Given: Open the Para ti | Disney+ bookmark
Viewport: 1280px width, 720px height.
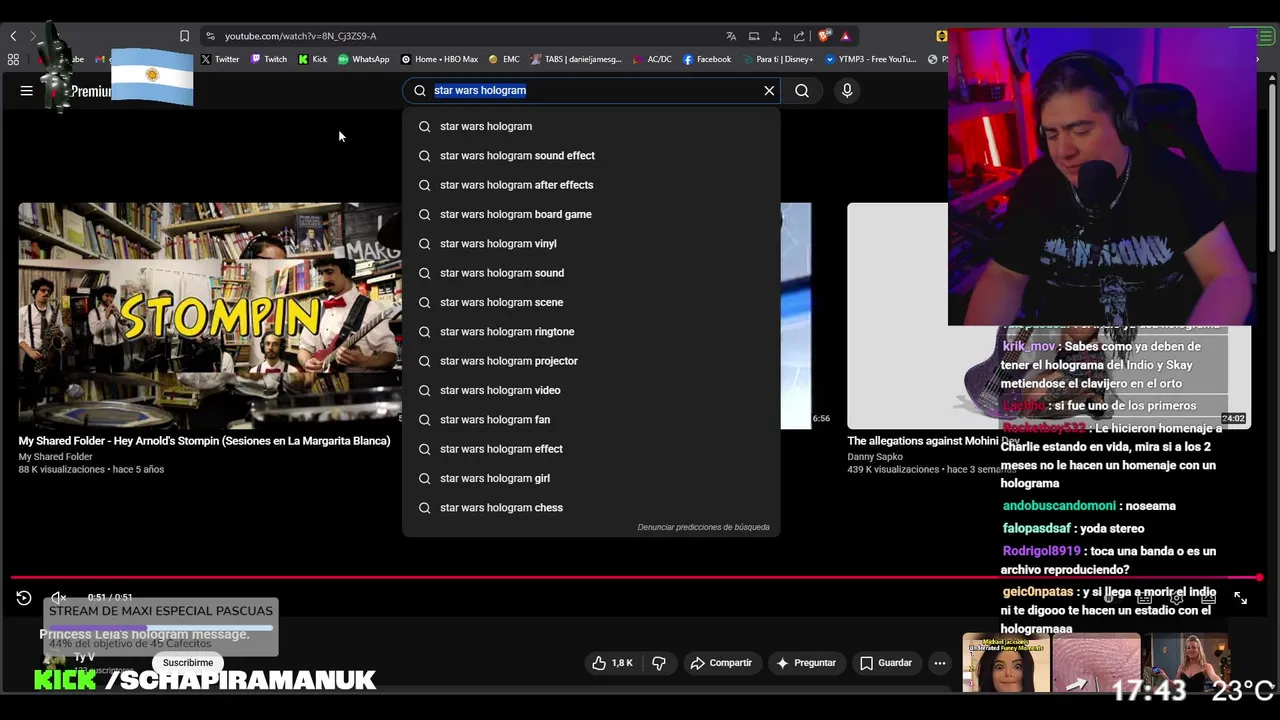Looking at the screenshot, I should [x=778, y=59].
